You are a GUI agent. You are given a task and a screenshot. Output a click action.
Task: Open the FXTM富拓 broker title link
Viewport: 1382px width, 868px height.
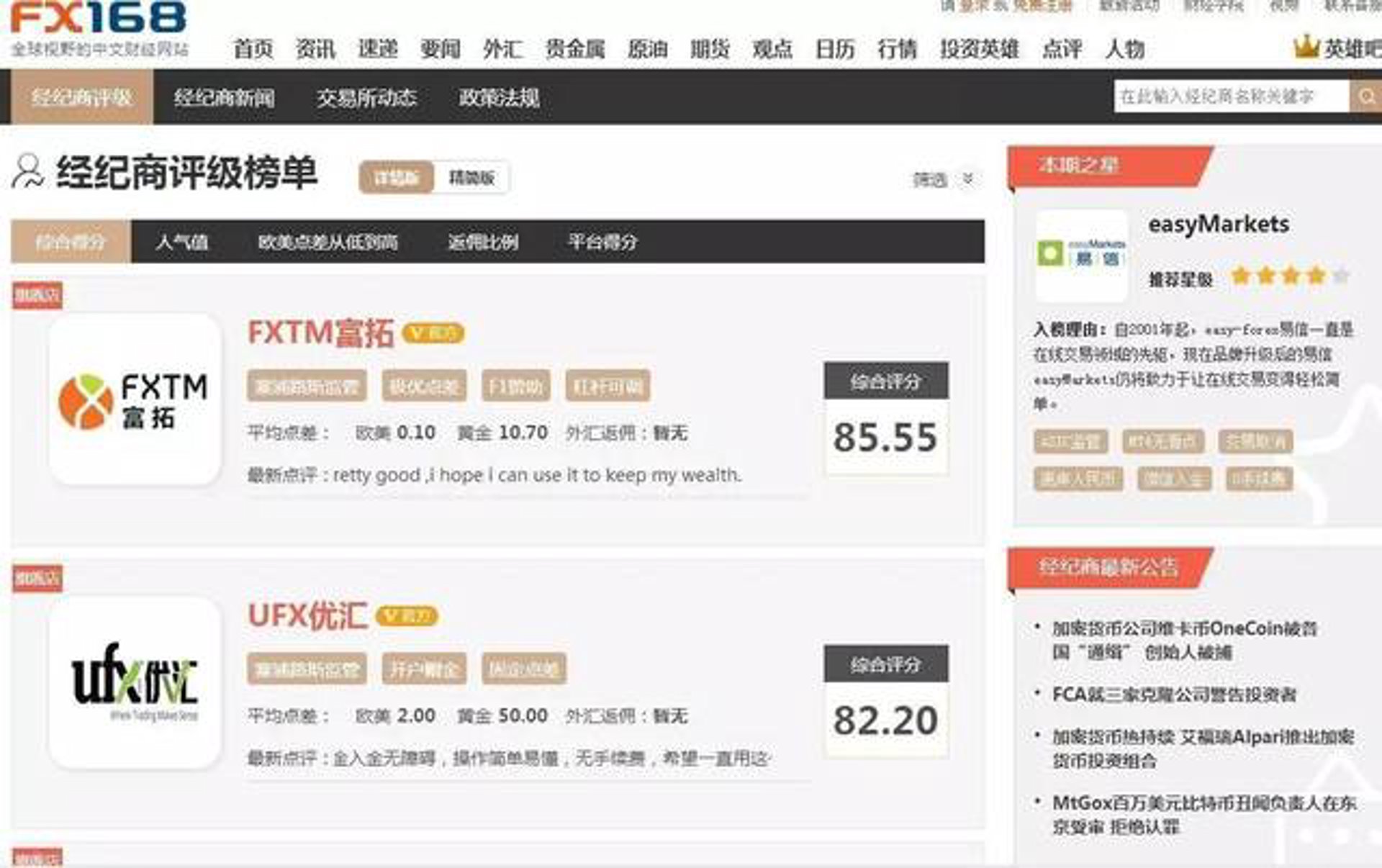[x=320, y=333]
